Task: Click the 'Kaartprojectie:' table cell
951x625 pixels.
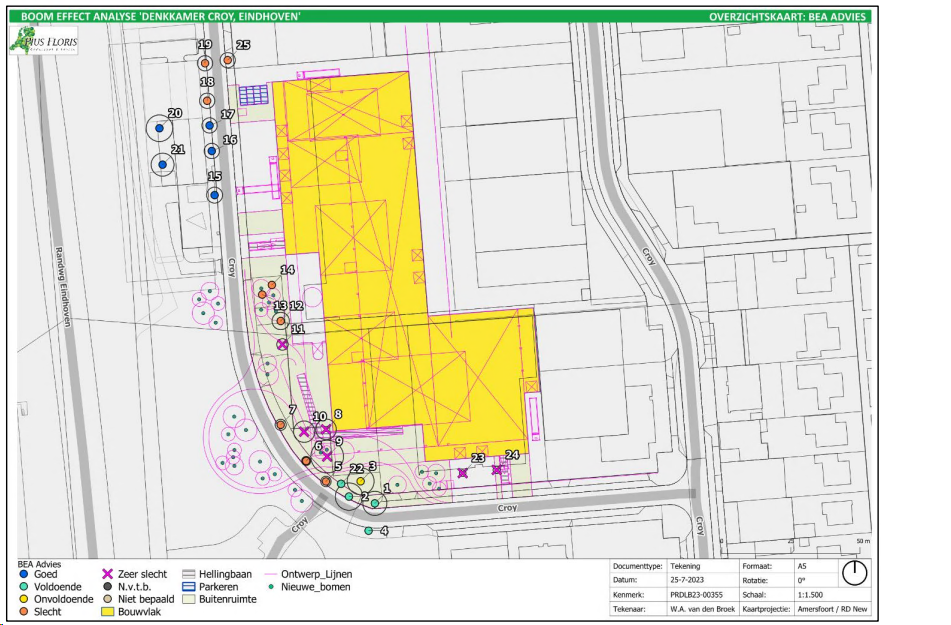Action: 766,609
